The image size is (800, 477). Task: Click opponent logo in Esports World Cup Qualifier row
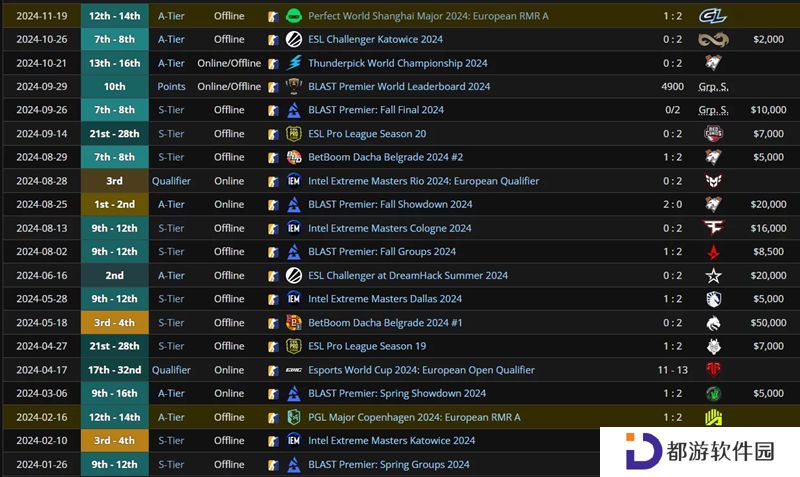(713, 369)
